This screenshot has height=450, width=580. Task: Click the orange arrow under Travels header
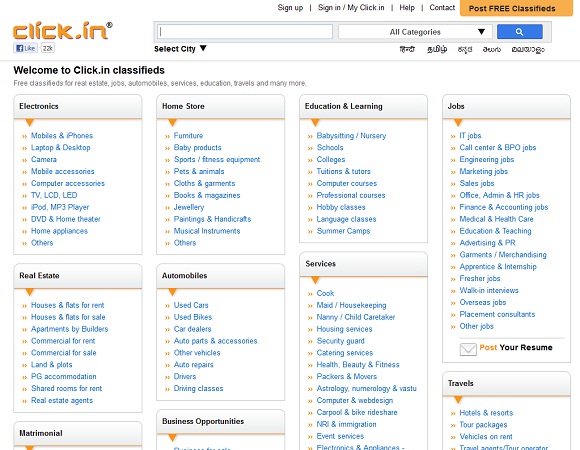point(458,400)
